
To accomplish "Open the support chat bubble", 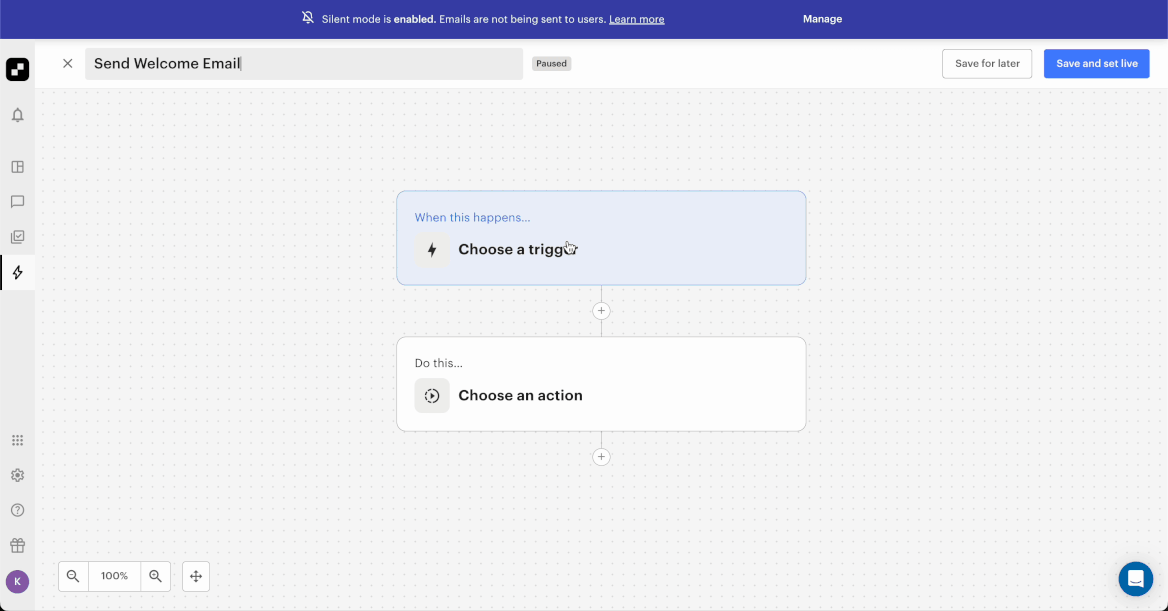I will point(1135,578).
